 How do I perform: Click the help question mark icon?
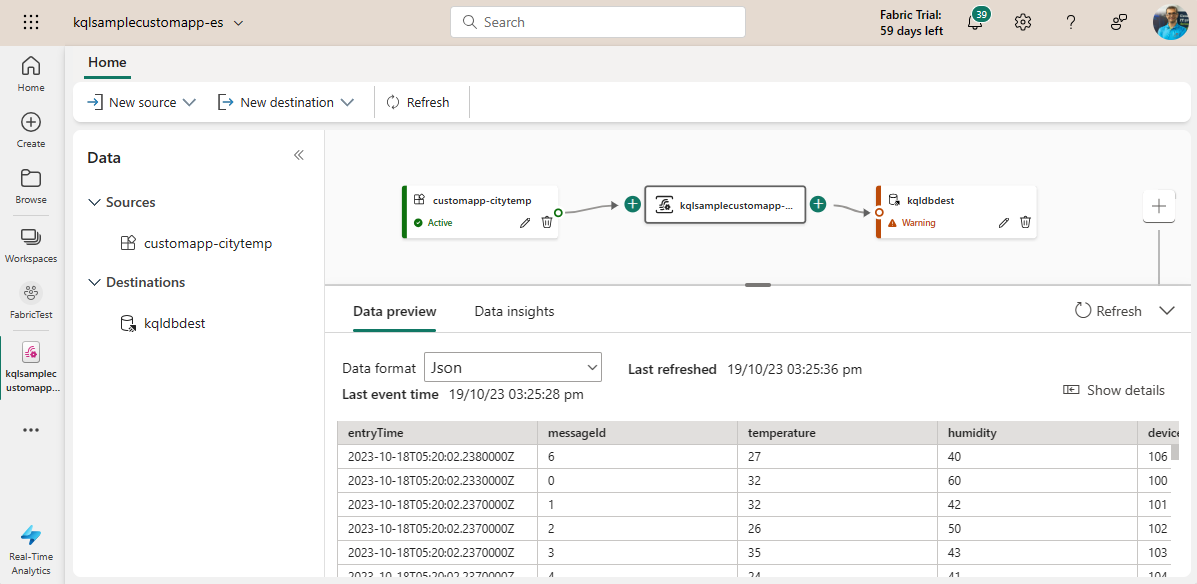click(1071, 22)
